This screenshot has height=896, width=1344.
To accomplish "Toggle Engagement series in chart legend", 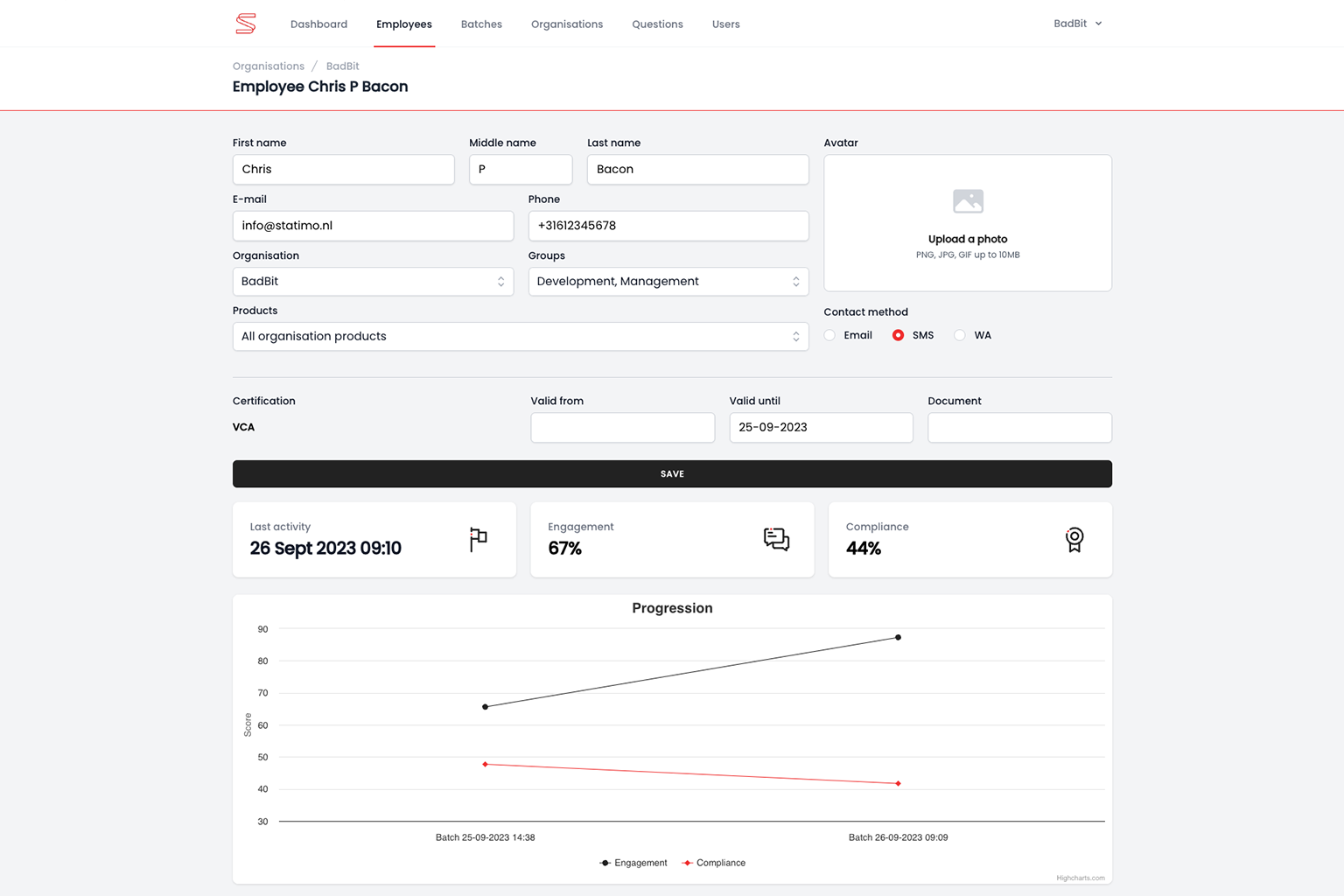I will coord(633,863).
